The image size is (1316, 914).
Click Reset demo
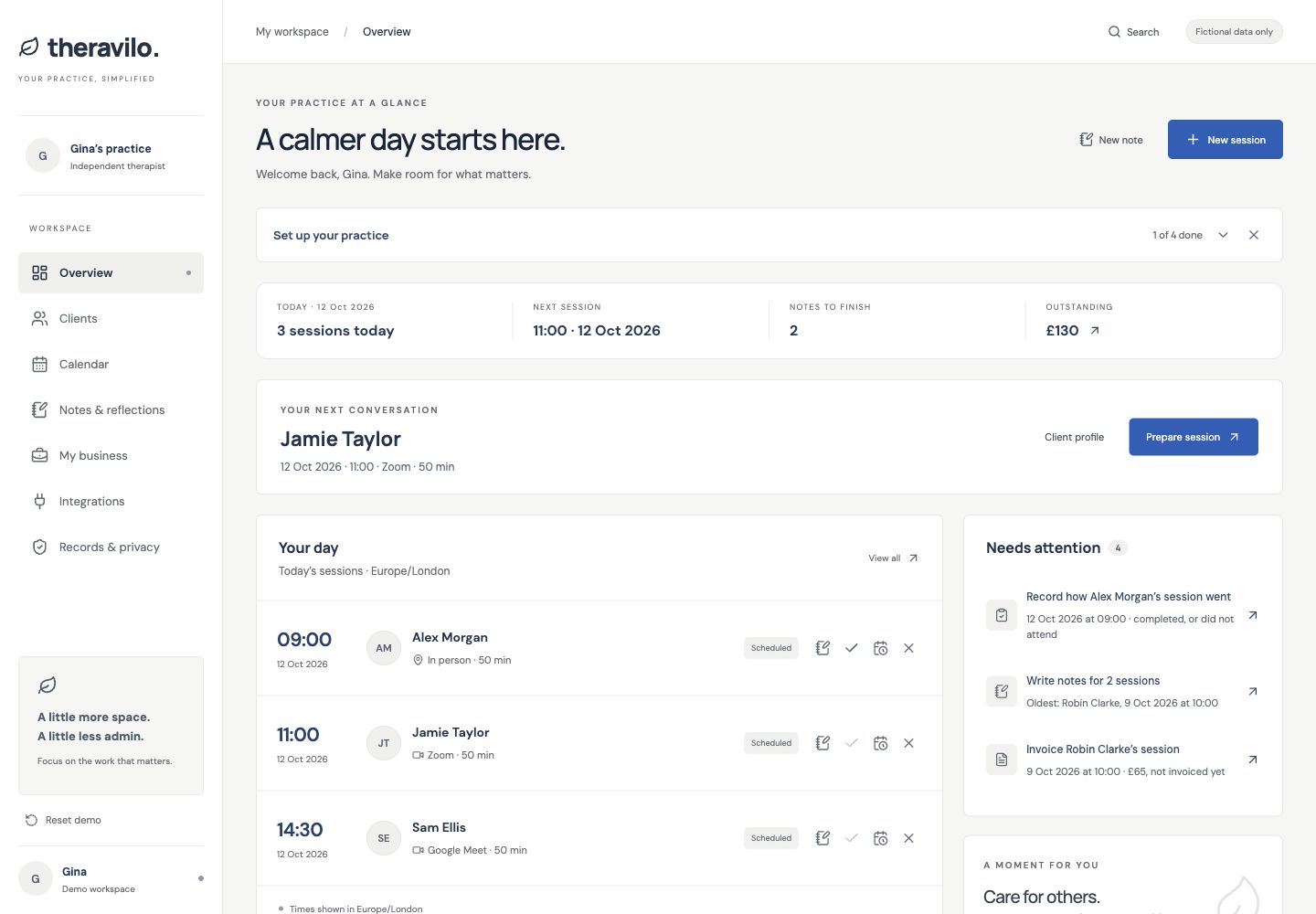[64, 820]
